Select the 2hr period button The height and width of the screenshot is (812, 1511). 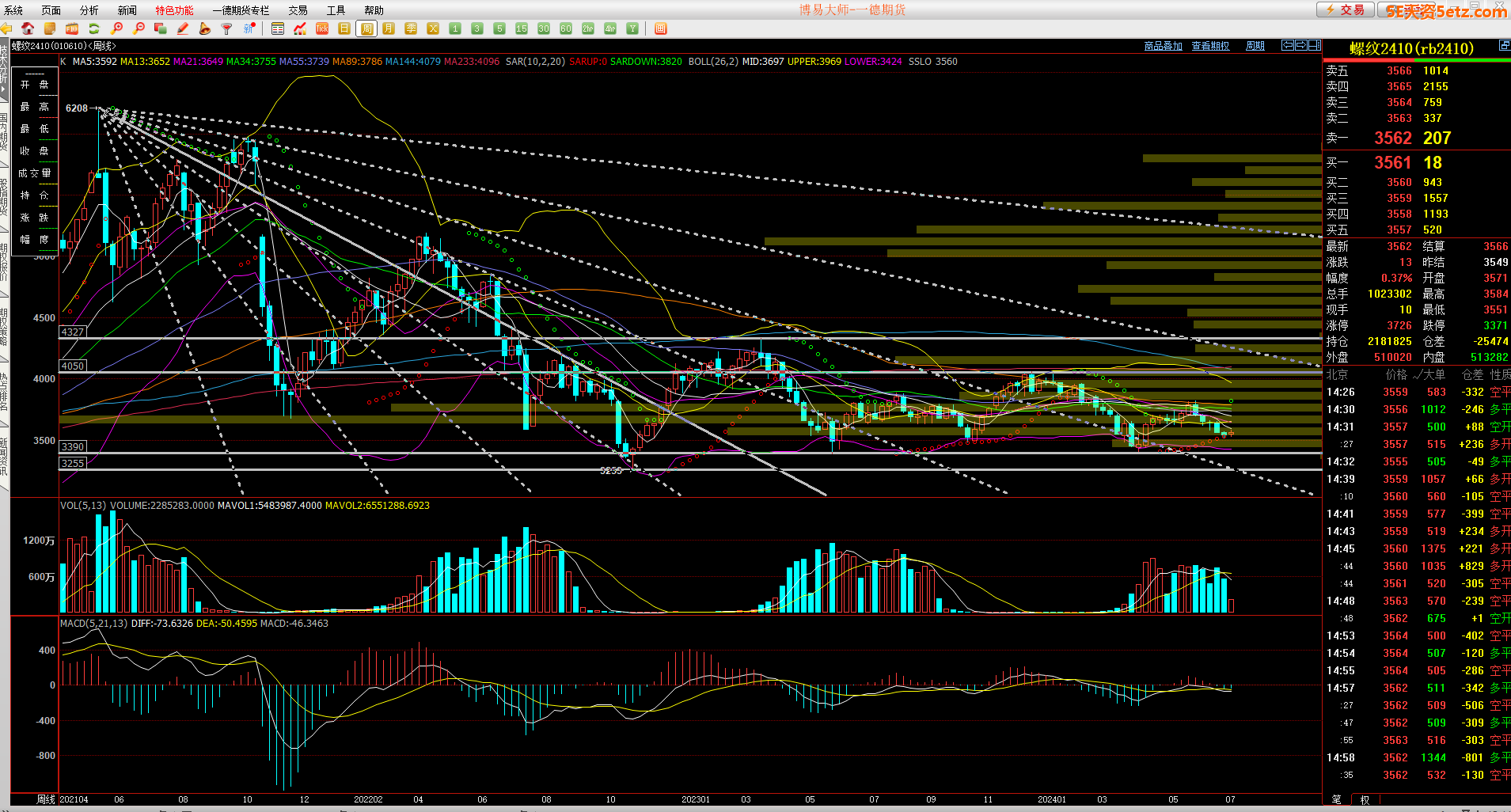tap(588, 28)
